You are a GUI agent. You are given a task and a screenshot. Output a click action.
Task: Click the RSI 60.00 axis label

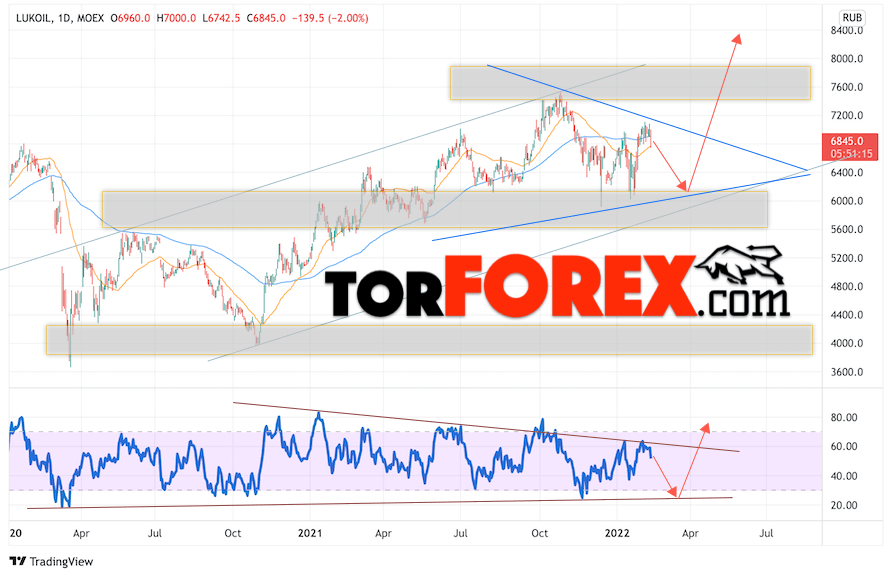(x=844, y=447)
